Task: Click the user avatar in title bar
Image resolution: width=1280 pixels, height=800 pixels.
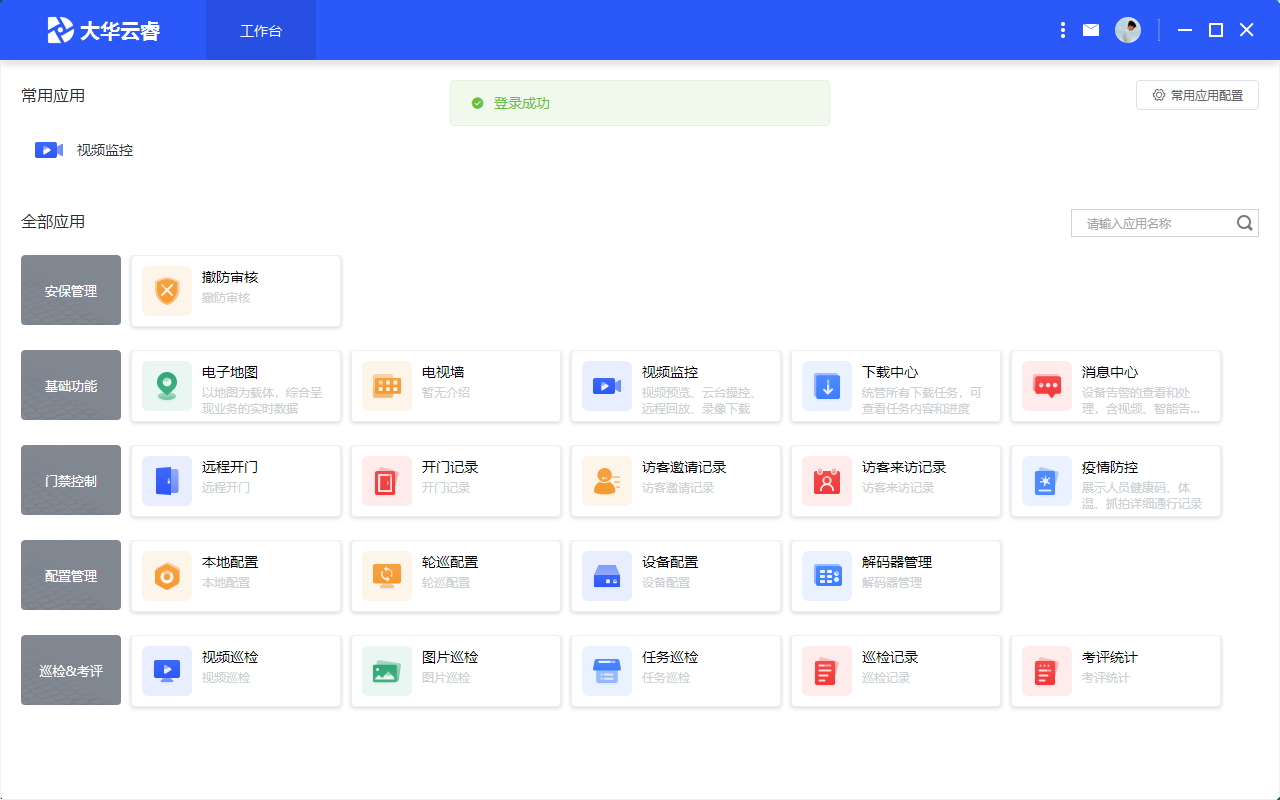Action: 1128,30
